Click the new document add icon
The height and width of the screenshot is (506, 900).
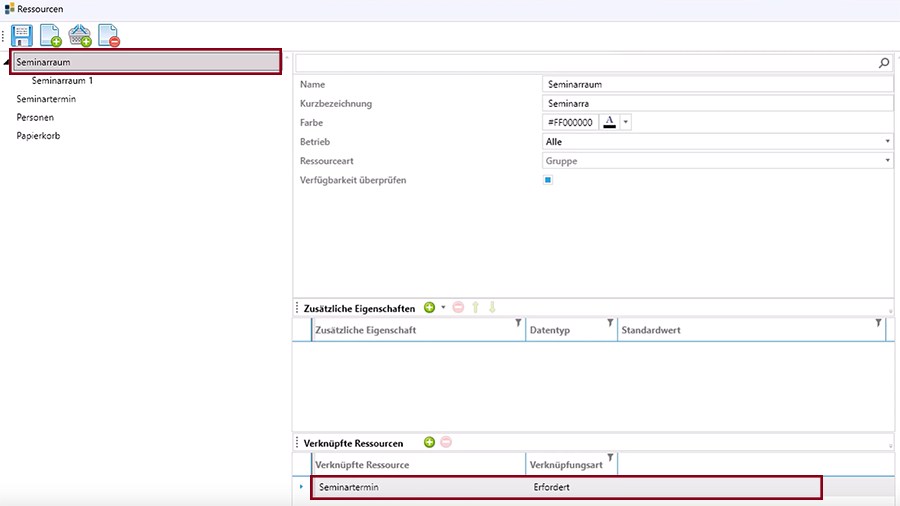click(51, 37)
